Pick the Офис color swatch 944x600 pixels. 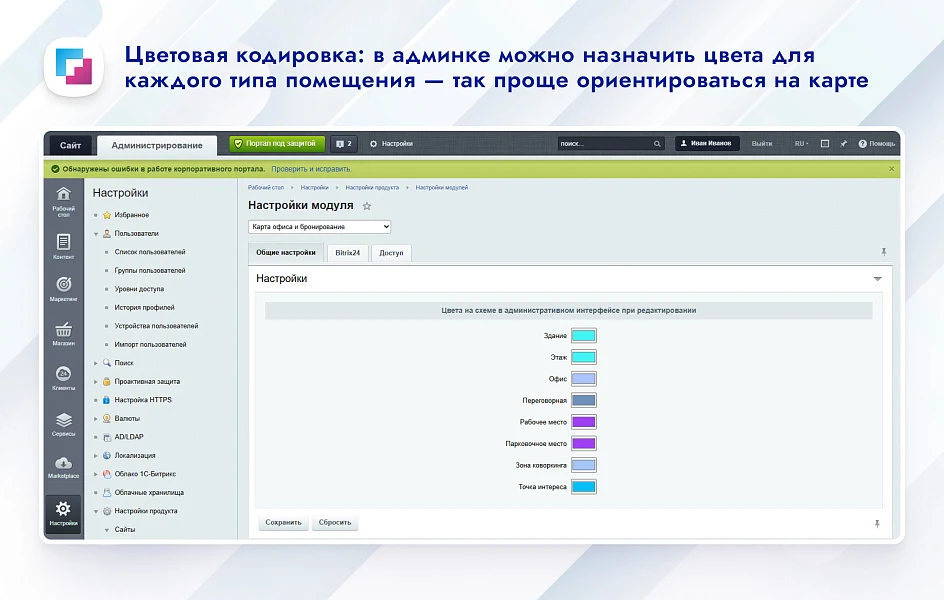[x=583, y=379]
